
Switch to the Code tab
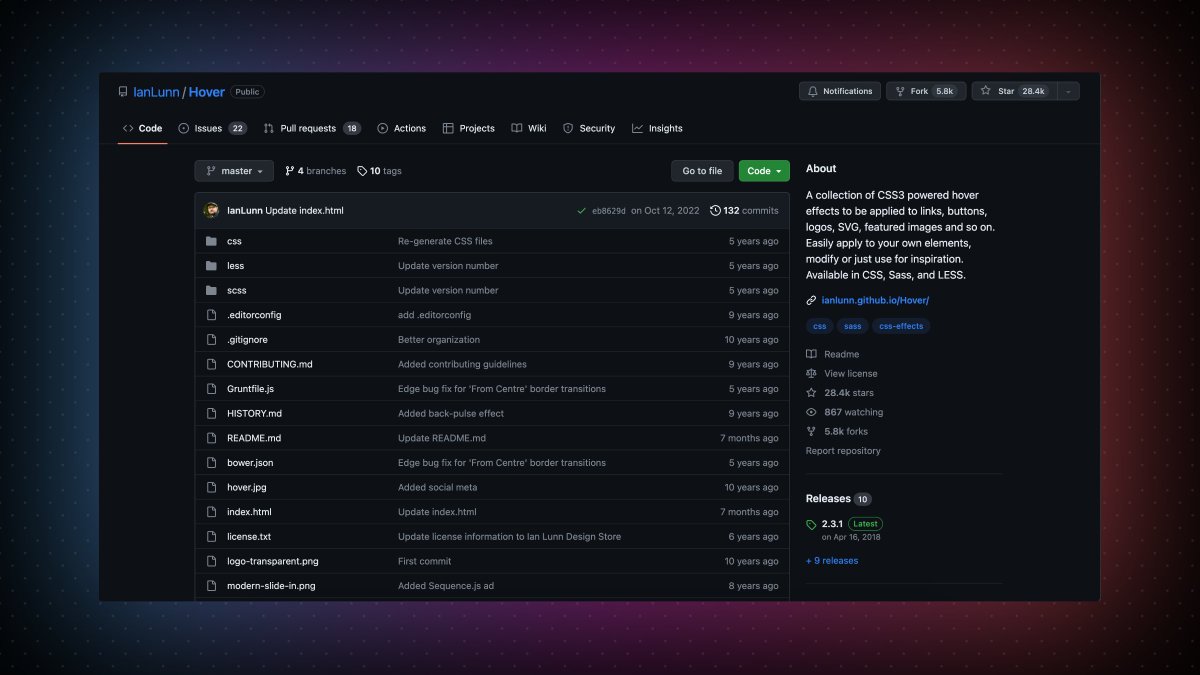pos(142,128)
